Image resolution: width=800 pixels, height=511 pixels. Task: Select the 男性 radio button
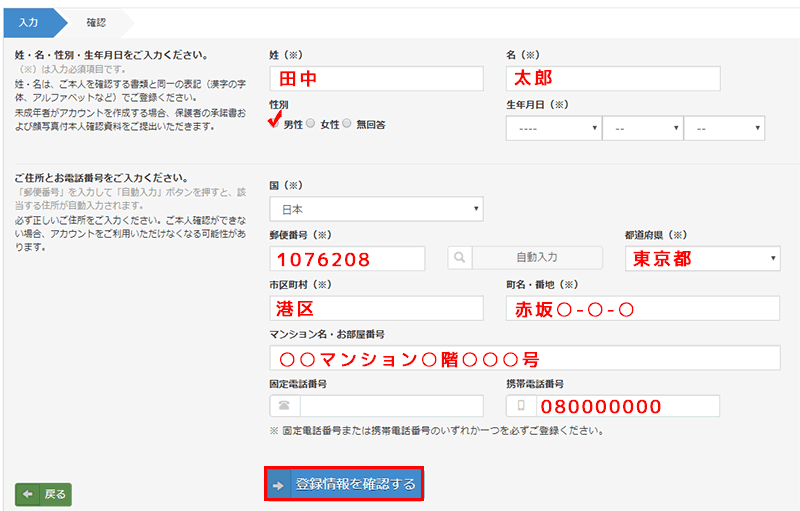(274, 123)
